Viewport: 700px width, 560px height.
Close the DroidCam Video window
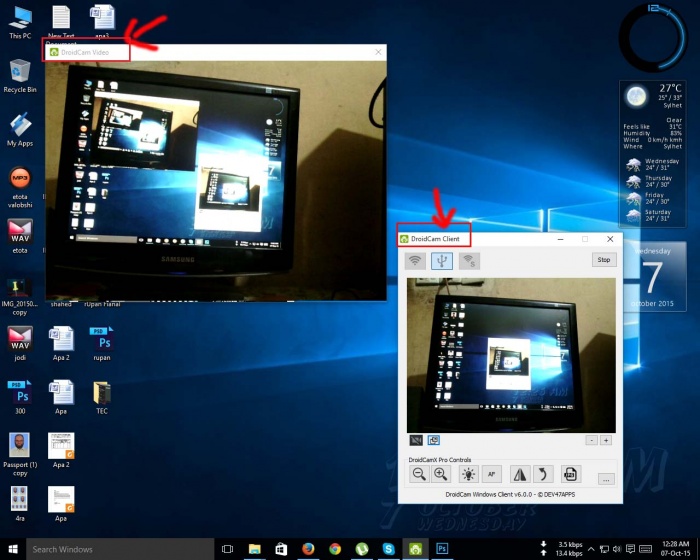pyautogui.click(x=378, y=52)
